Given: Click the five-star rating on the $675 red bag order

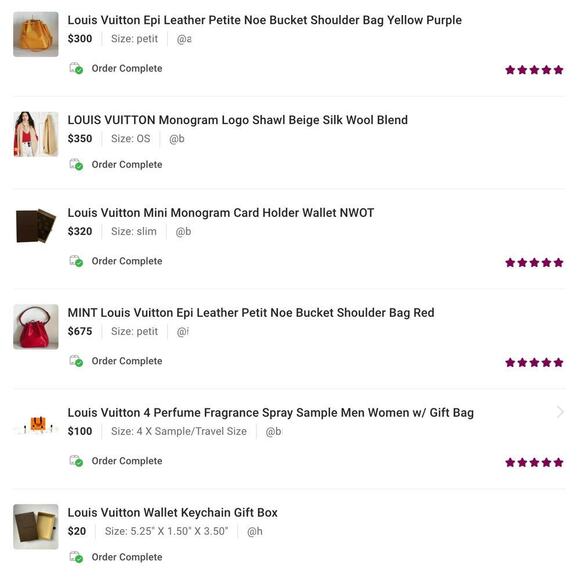Looking at the screenshot, I should (534, 362).
